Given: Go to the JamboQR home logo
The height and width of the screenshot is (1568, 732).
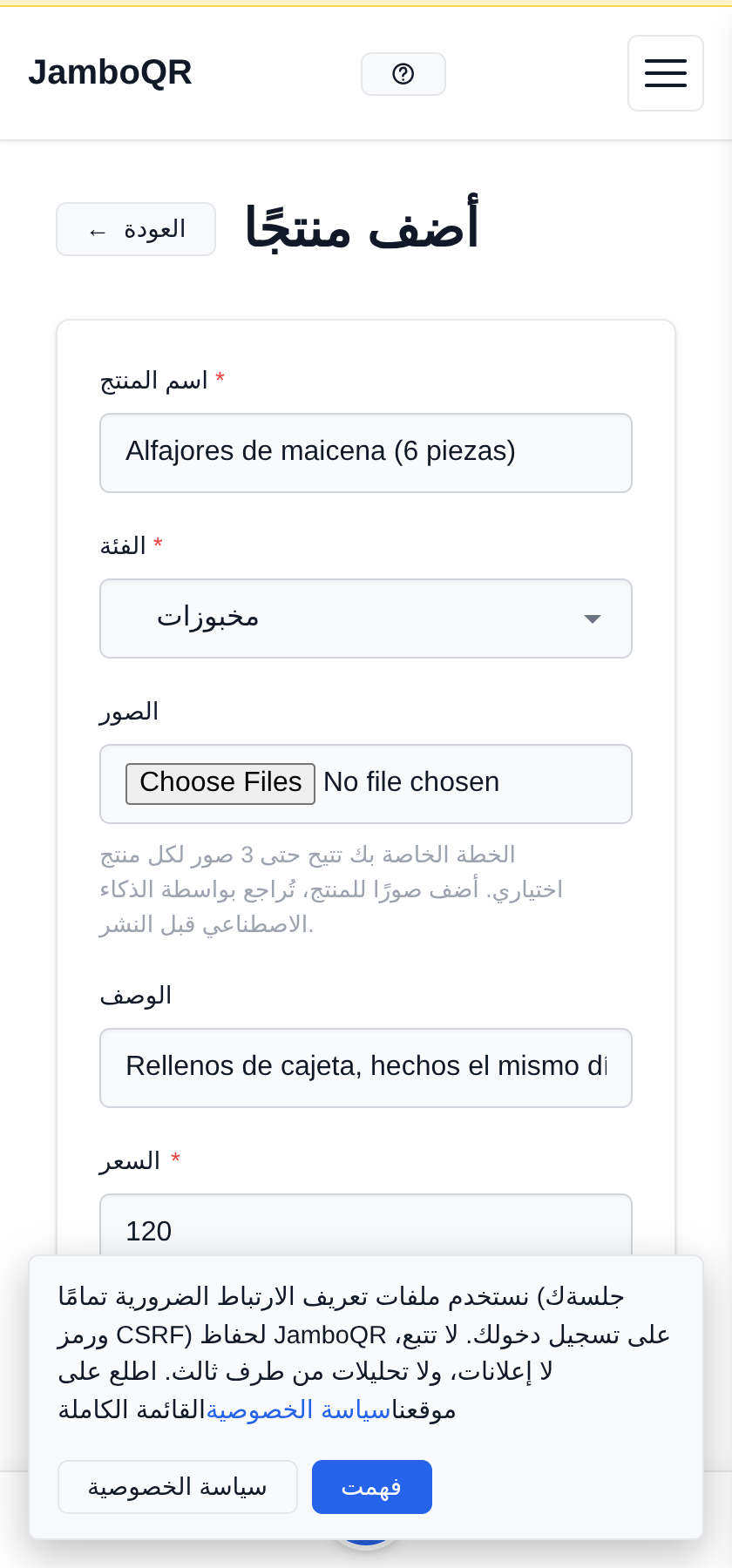Looking at the screenshot, I should pos(110,72).
